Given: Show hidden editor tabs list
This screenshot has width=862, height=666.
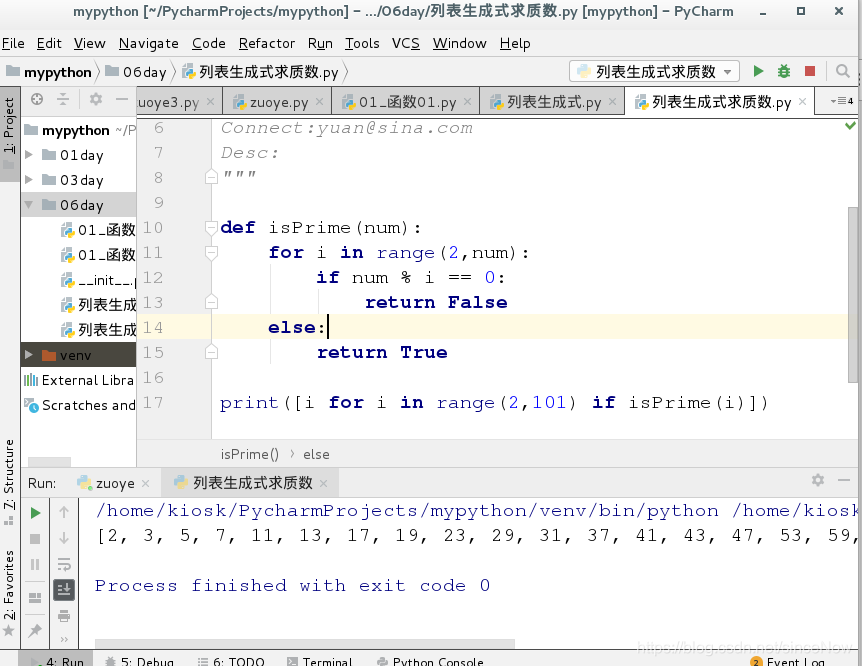Looking at the screenshot, I should click(842, 101).
